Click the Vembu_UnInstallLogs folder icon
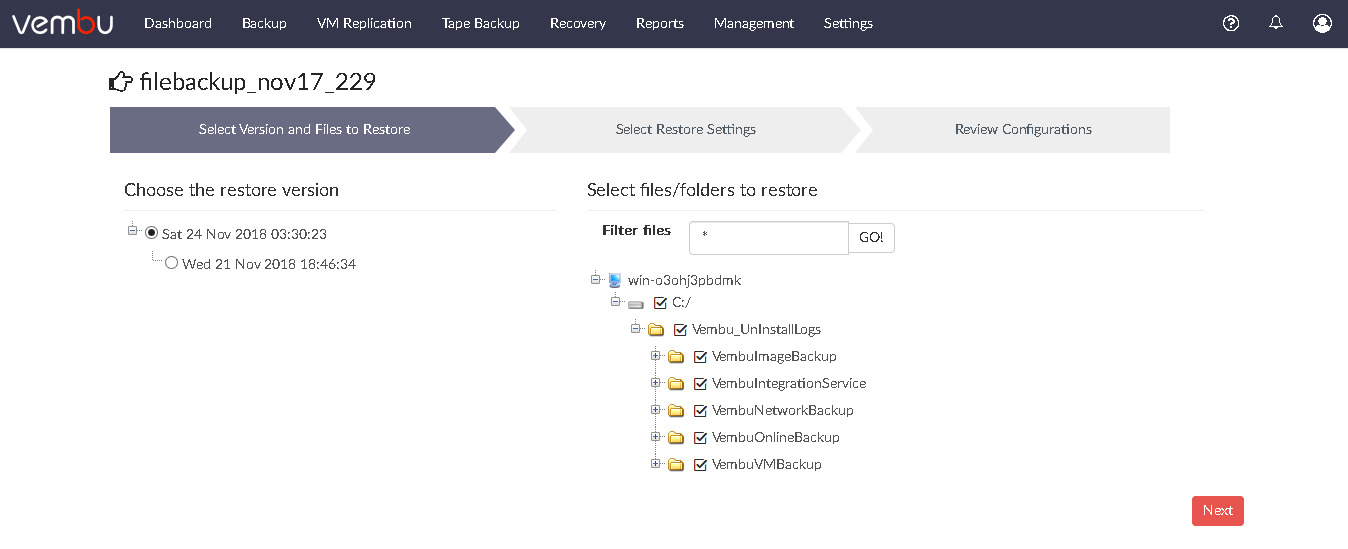The height and width of the screenshot is (549, 1348). pyautogui.click(x=656, y=329)
